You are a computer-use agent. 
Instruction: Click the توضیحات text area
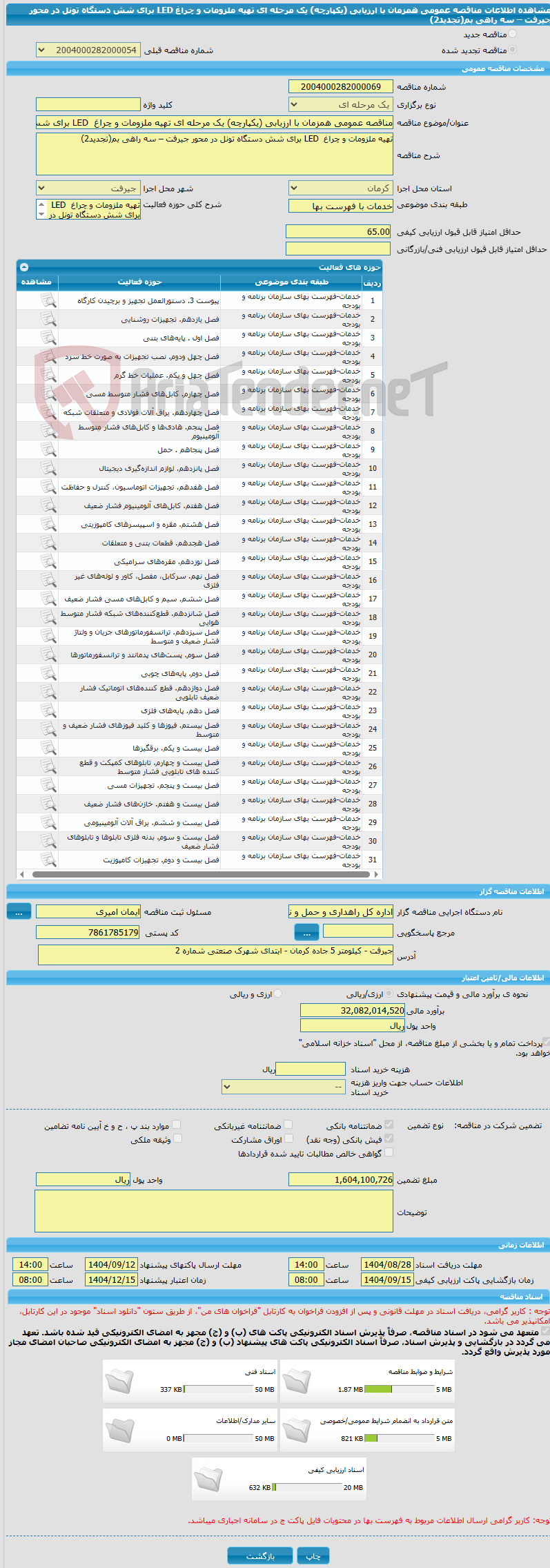point(214,1211)
